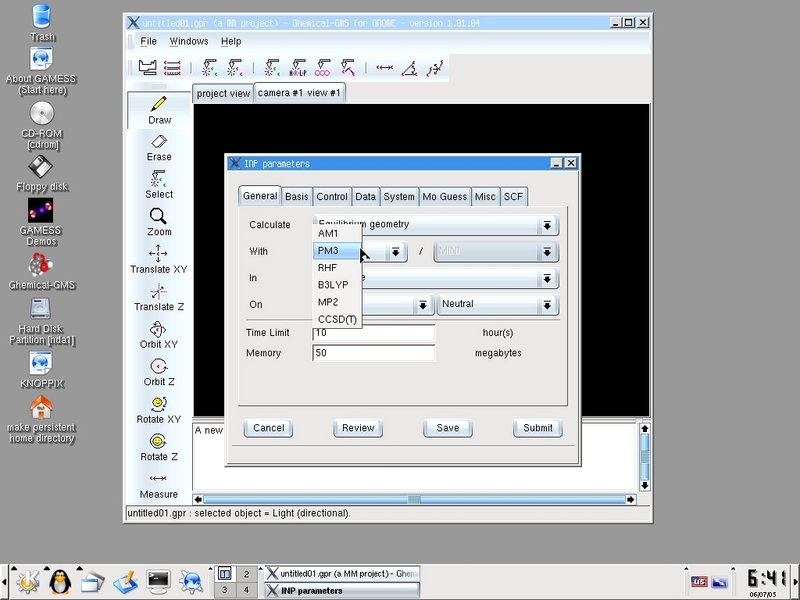Viewport: 800px width, 600px height.
Task: Open the SCF tab
Action: tap(513, 197)
